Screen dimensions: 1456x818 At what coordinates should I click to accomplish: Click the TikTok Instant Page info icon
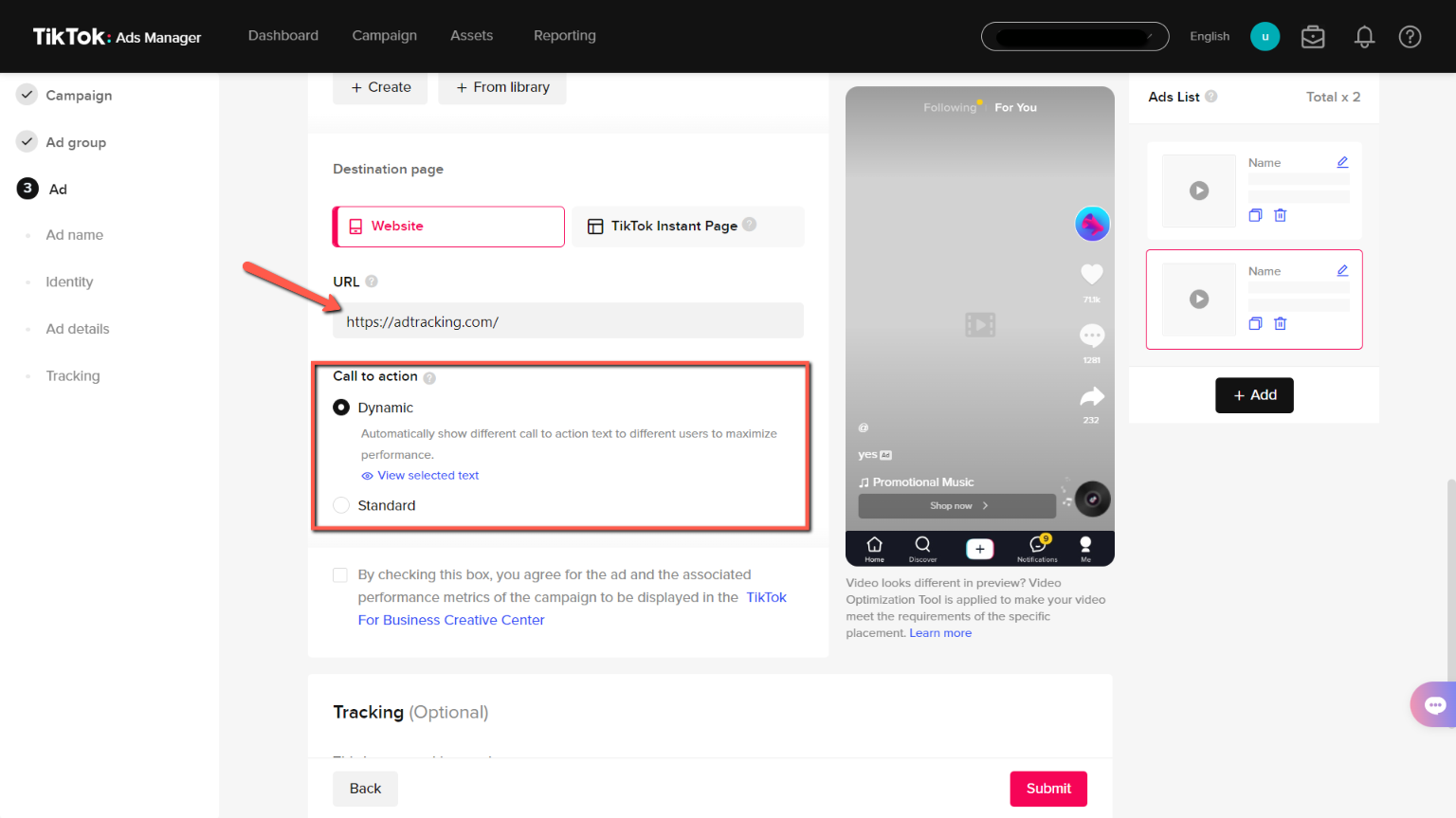[x=749, y=225]
